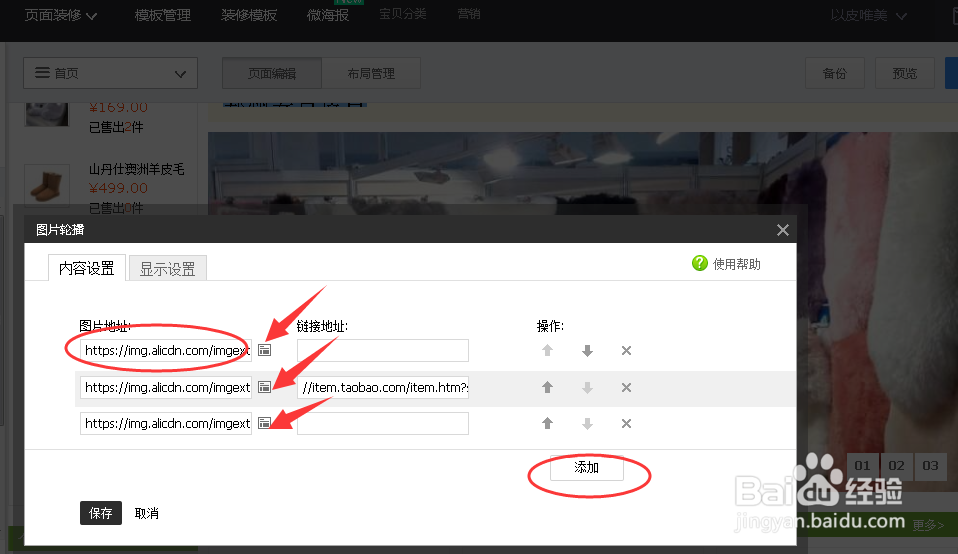Focus first row link address field
Image resolution: width=958 pixels, height=554 pixels.
(383, 351)
